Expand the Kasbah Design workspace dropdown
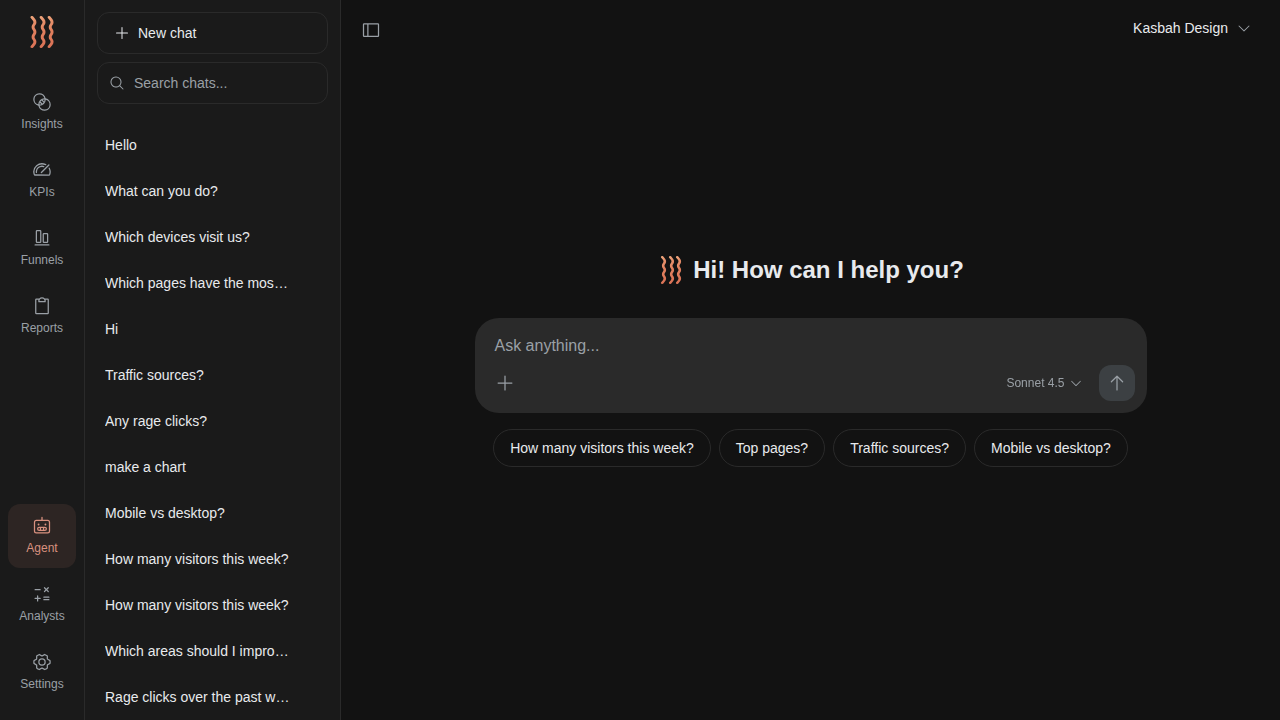The image size is (1280, 720). coord(1191,28)
